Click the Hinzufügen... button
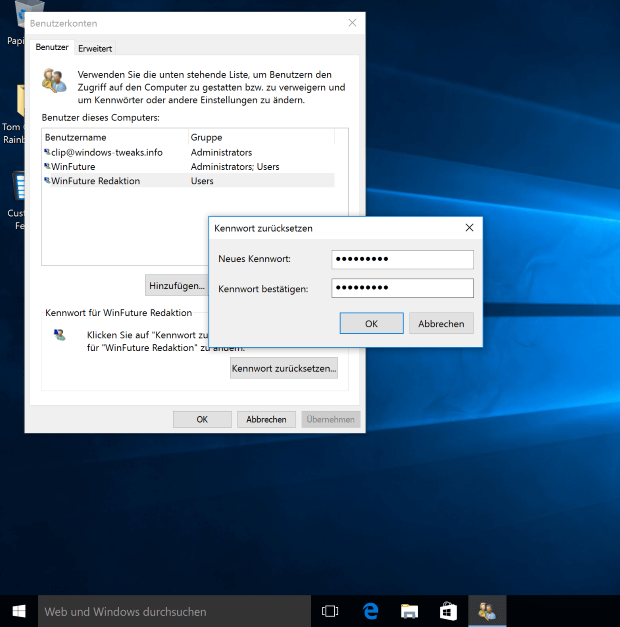This screenshot has height=627, width=620. [x=176, y=285]
